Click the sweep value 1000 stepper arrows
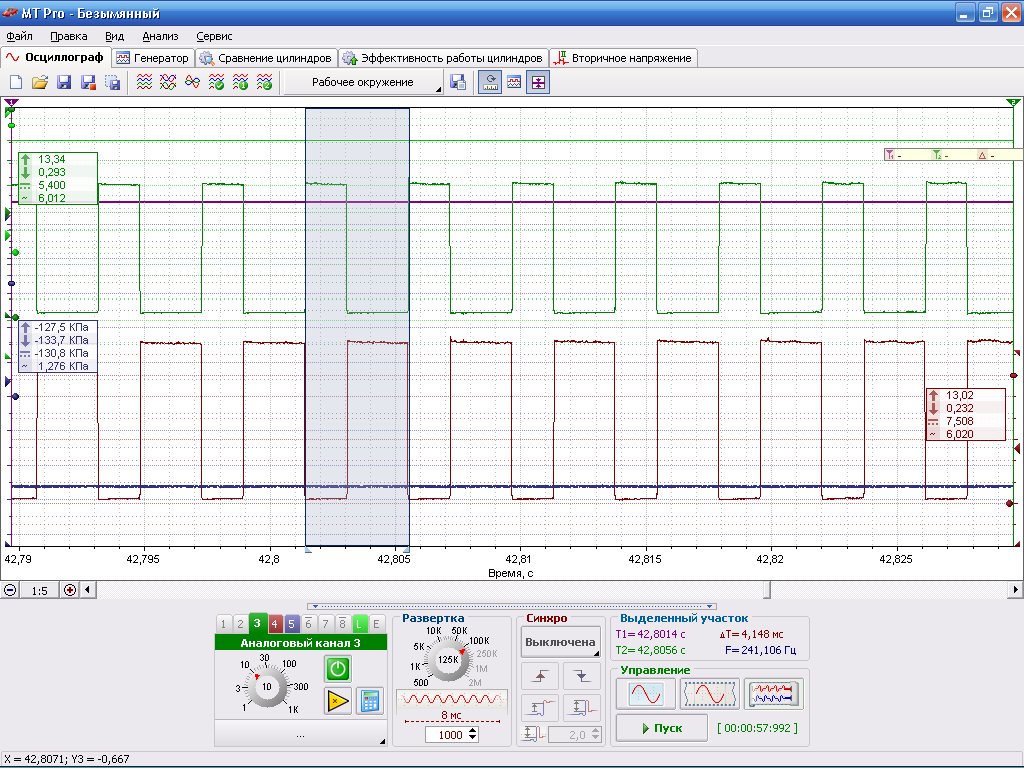The image size is (1024, 768). 473,735
